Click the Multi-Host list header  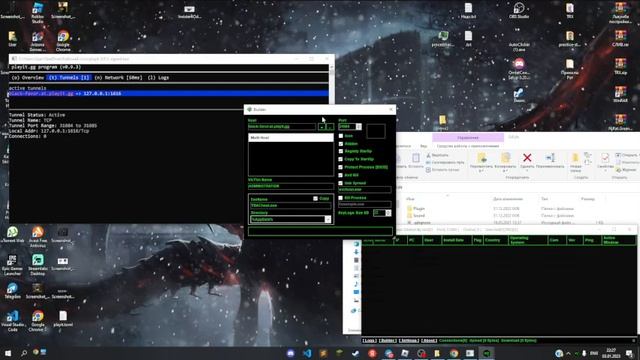(x=291, y=138)
